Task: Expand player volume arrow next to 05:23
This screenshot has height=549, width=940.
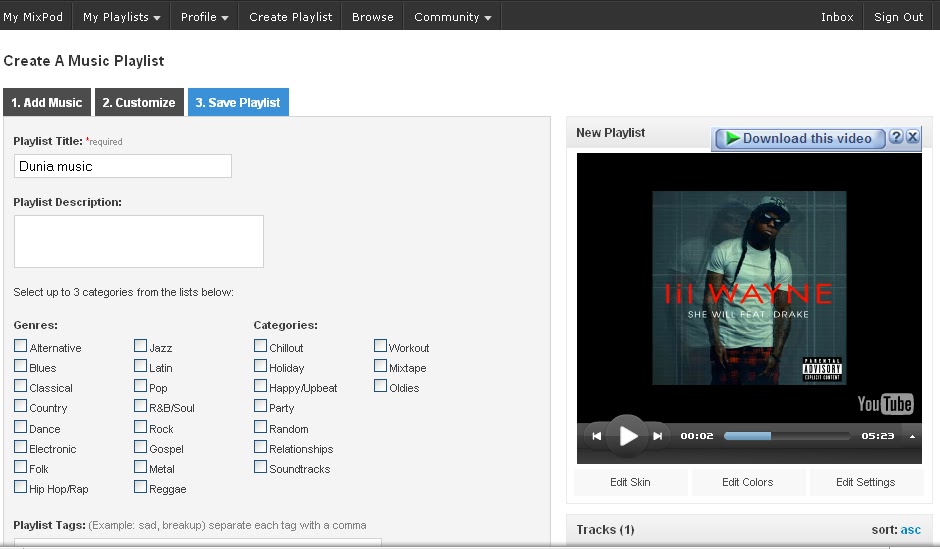Action: point(912,436)
